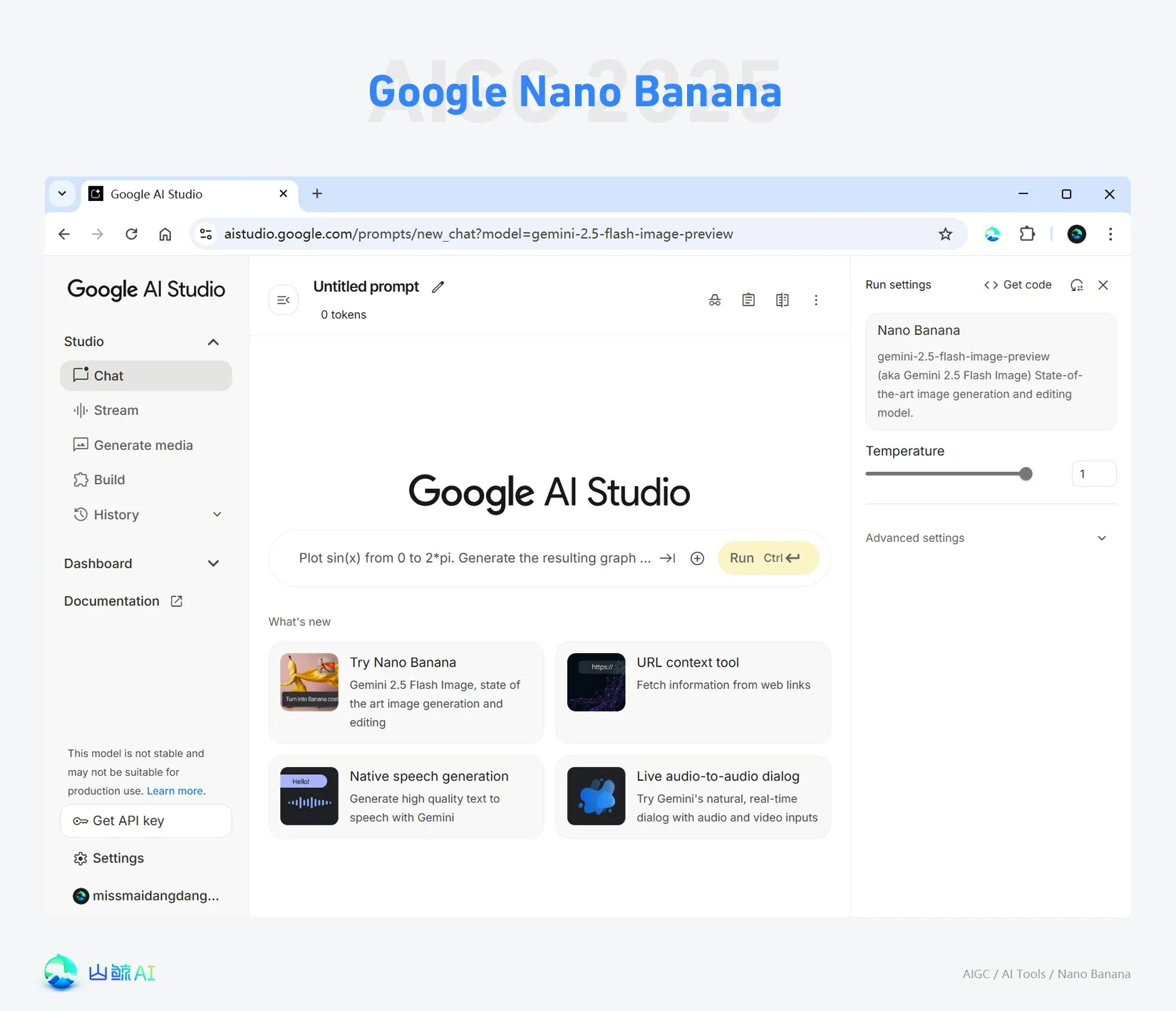Image resolution: width=1176 pixels, height=1011 pixels.
Task: Reset run settings to default icon
Action: (1076, 285)
